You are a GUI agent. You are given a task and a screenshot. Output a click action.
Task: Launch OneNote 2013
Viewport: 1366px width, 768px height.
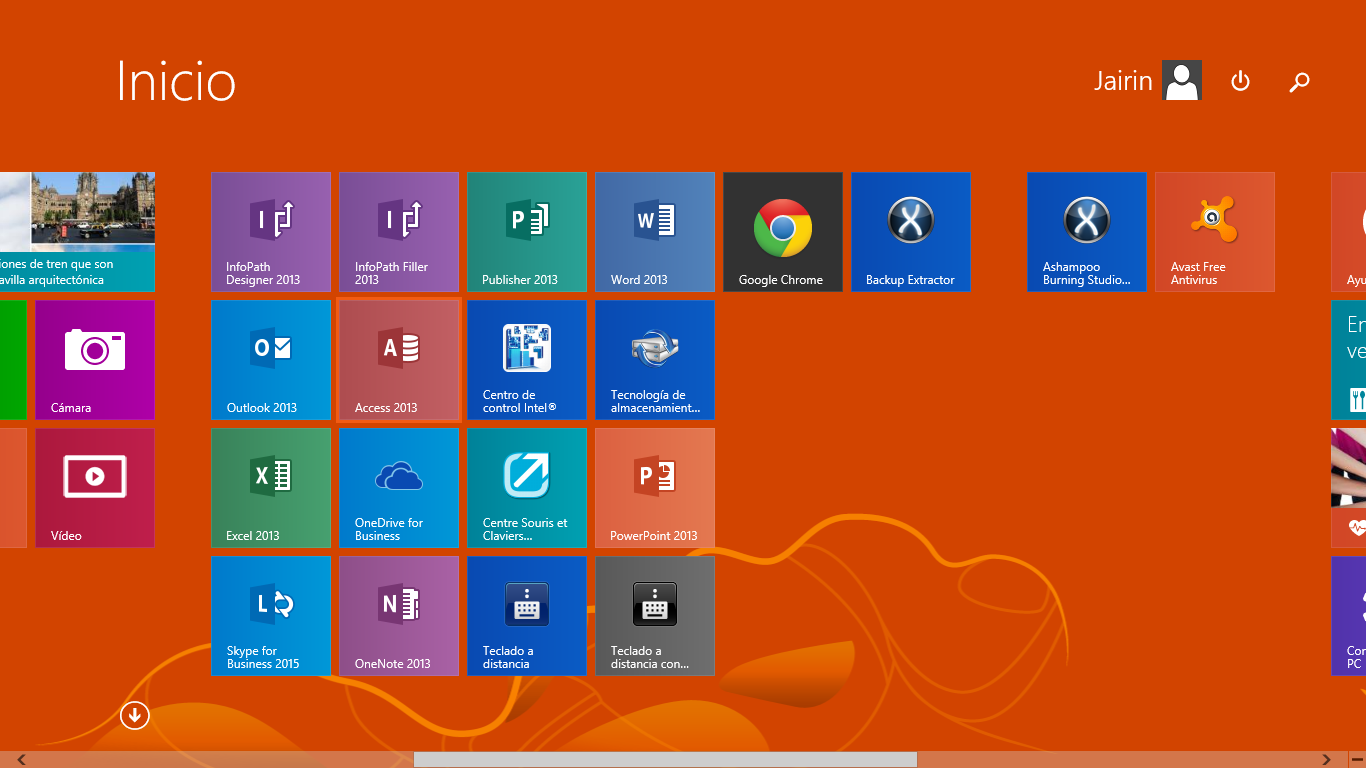[x=399, y=615]
